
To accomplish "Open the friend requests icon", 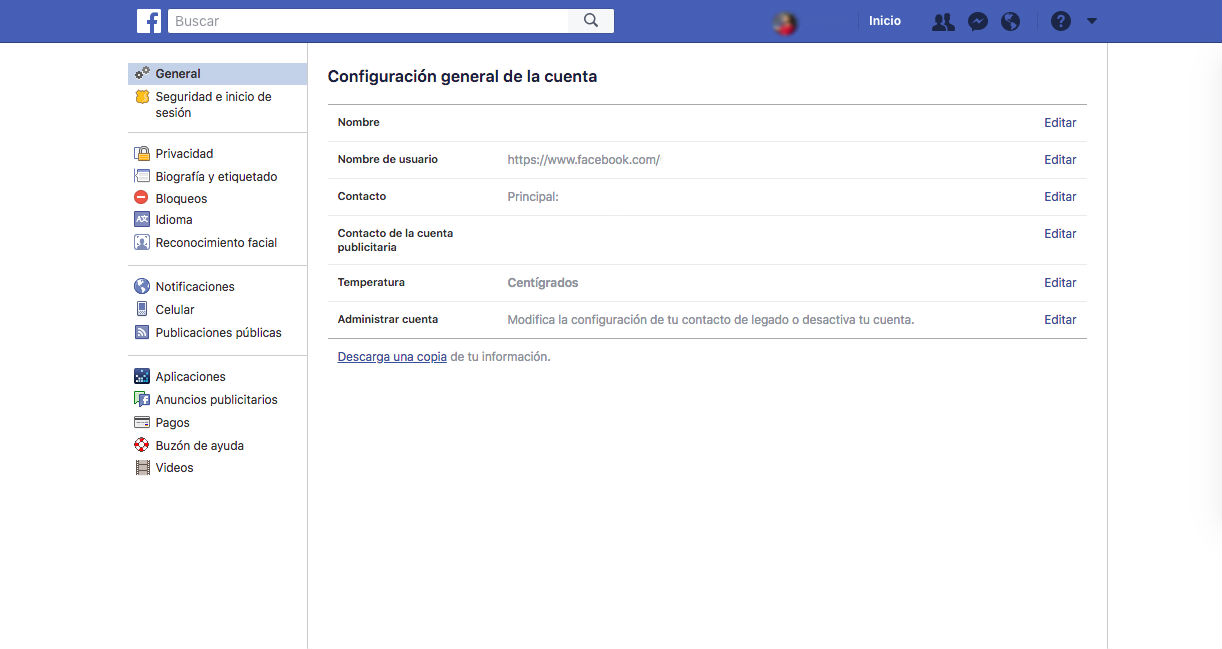I will pos(943,21).
